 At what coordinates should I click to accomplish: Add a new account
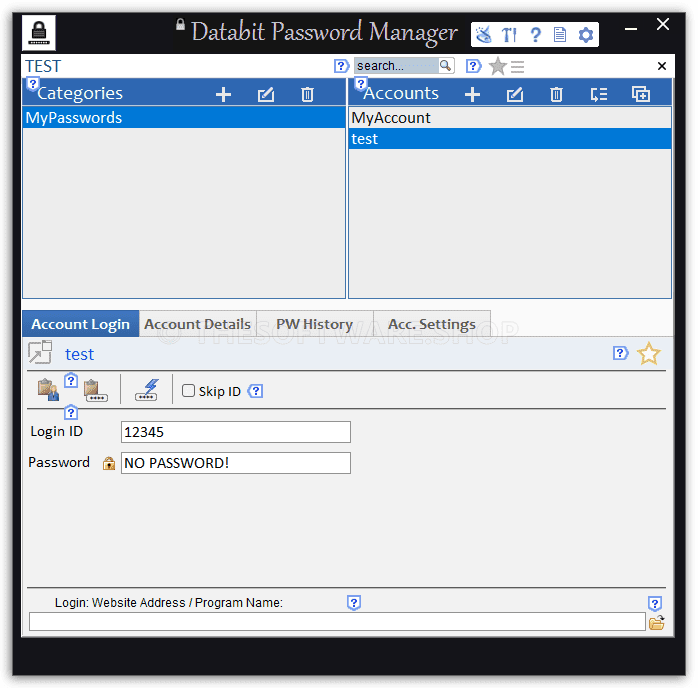click(x=472, y=94)
